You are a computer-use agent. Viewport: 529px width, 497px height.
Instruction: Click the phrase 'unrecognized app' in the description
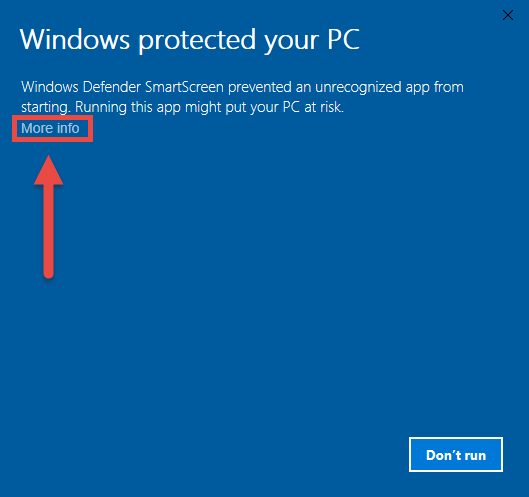(x=372, y=88)
